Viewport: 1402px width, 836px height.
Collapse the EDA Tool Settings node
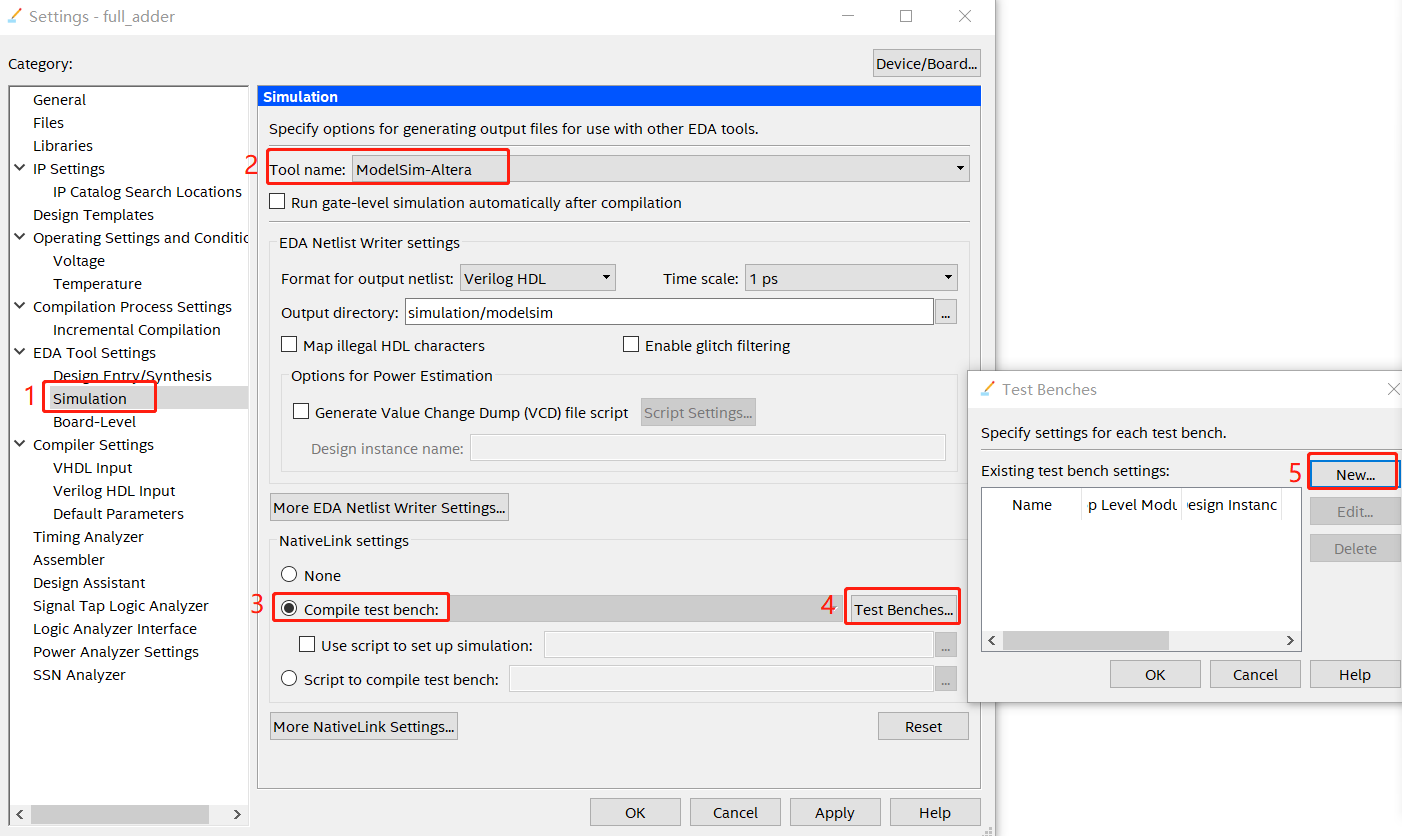(x=20, y=352)
